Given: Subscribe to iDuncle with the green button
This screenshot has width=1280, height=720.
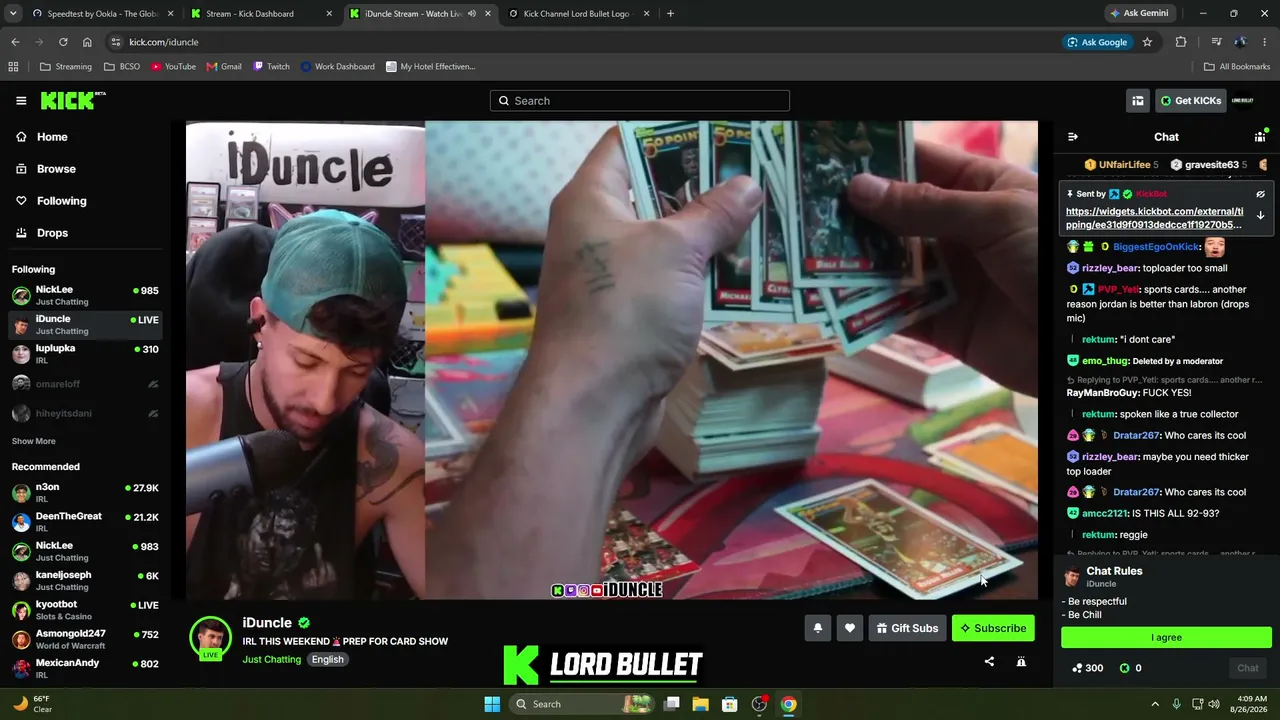Looking at the screenshot, I should (x=993, y=628).
